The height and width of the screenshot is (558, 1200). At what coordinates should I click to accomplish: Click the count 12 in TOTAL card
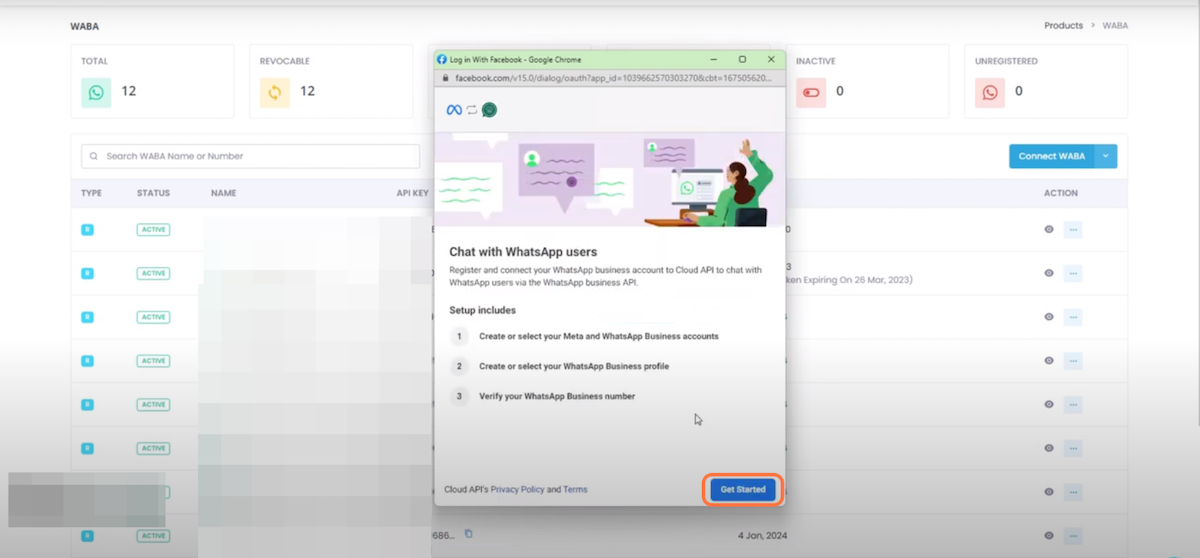click(x=129, y=91)
